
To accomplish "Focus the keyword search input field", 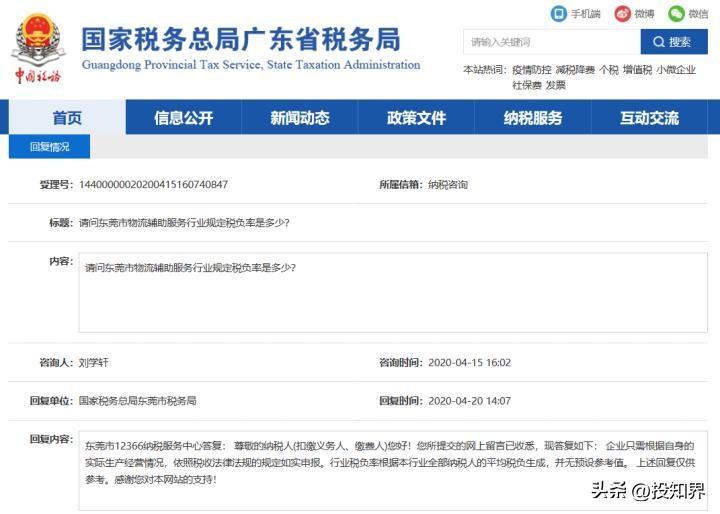I will pos(552,42).
